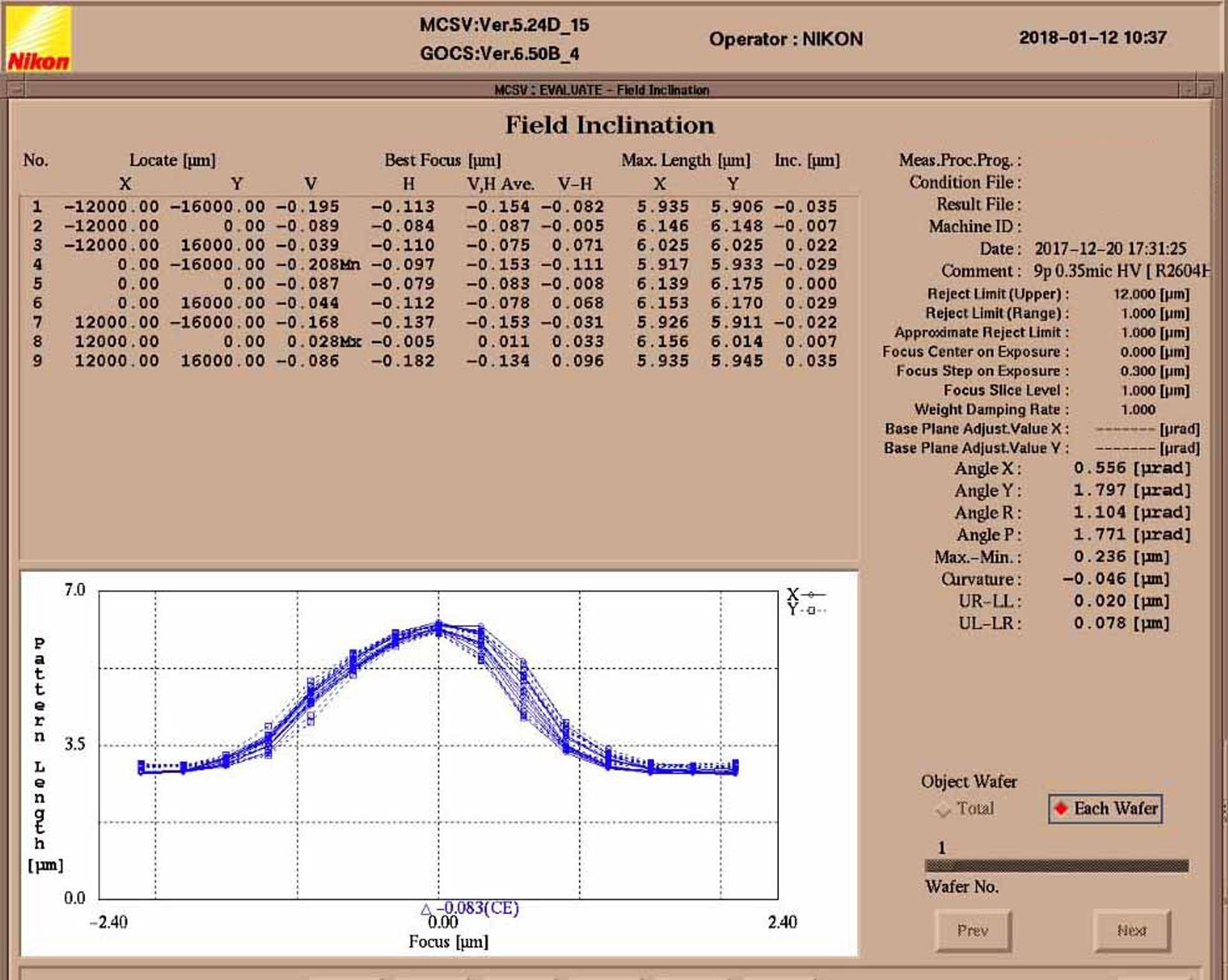
Task: Click the UL-LR value 0.078
Action: (1099, 623)
